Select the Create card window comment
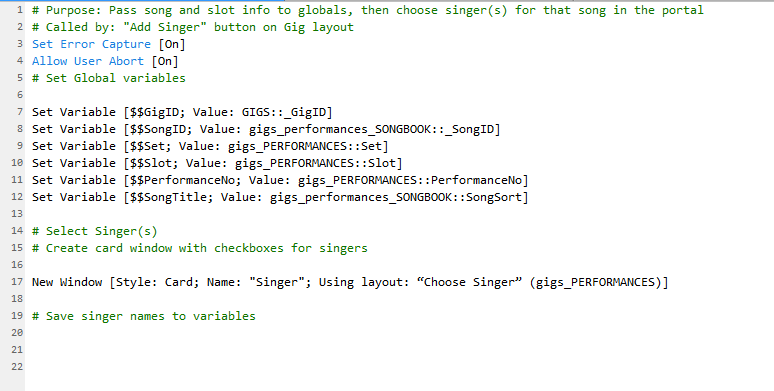The width and height of the screenshot is (774, 391). [200, 248]
